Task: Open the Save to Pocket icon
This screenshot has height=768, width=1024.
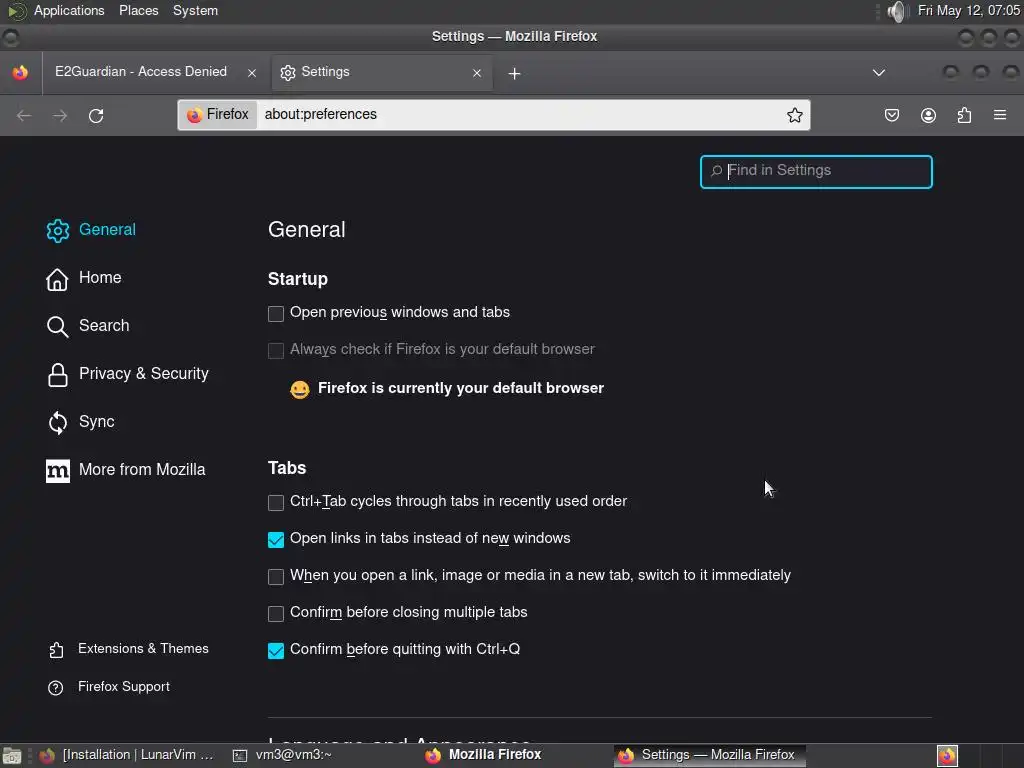Action: (x=891, y=115)
